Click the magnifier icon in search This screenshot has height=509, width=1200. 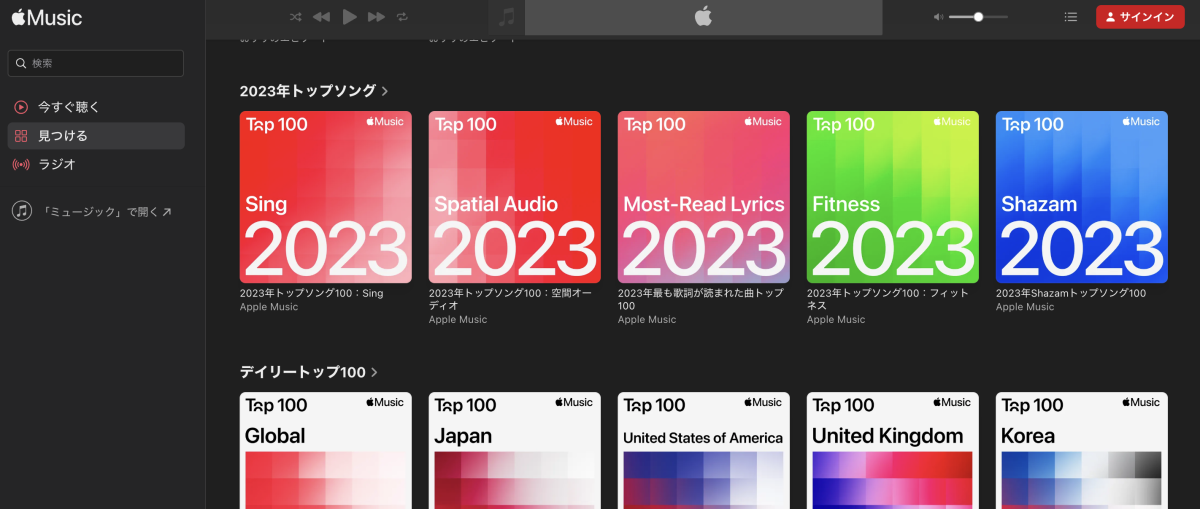click(x=20, y=63)
